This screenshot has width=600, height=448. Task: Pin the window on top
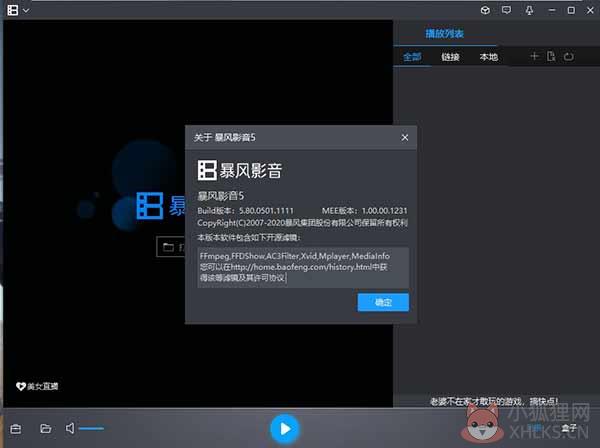[x=530, y=11]
